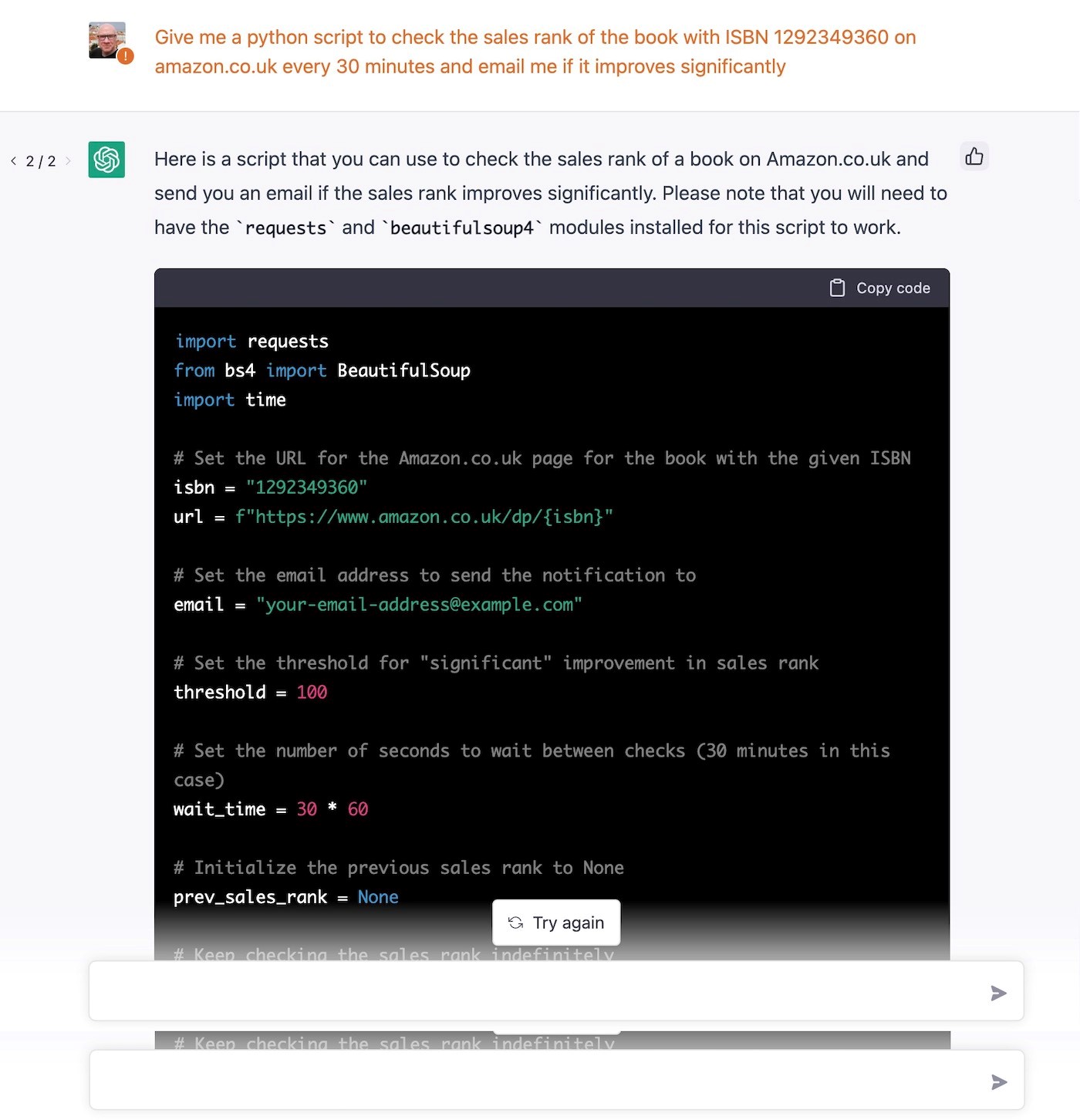Click the isbn = "1292349360" code line
The image size is (1080, 1120).
coord(270,487)
